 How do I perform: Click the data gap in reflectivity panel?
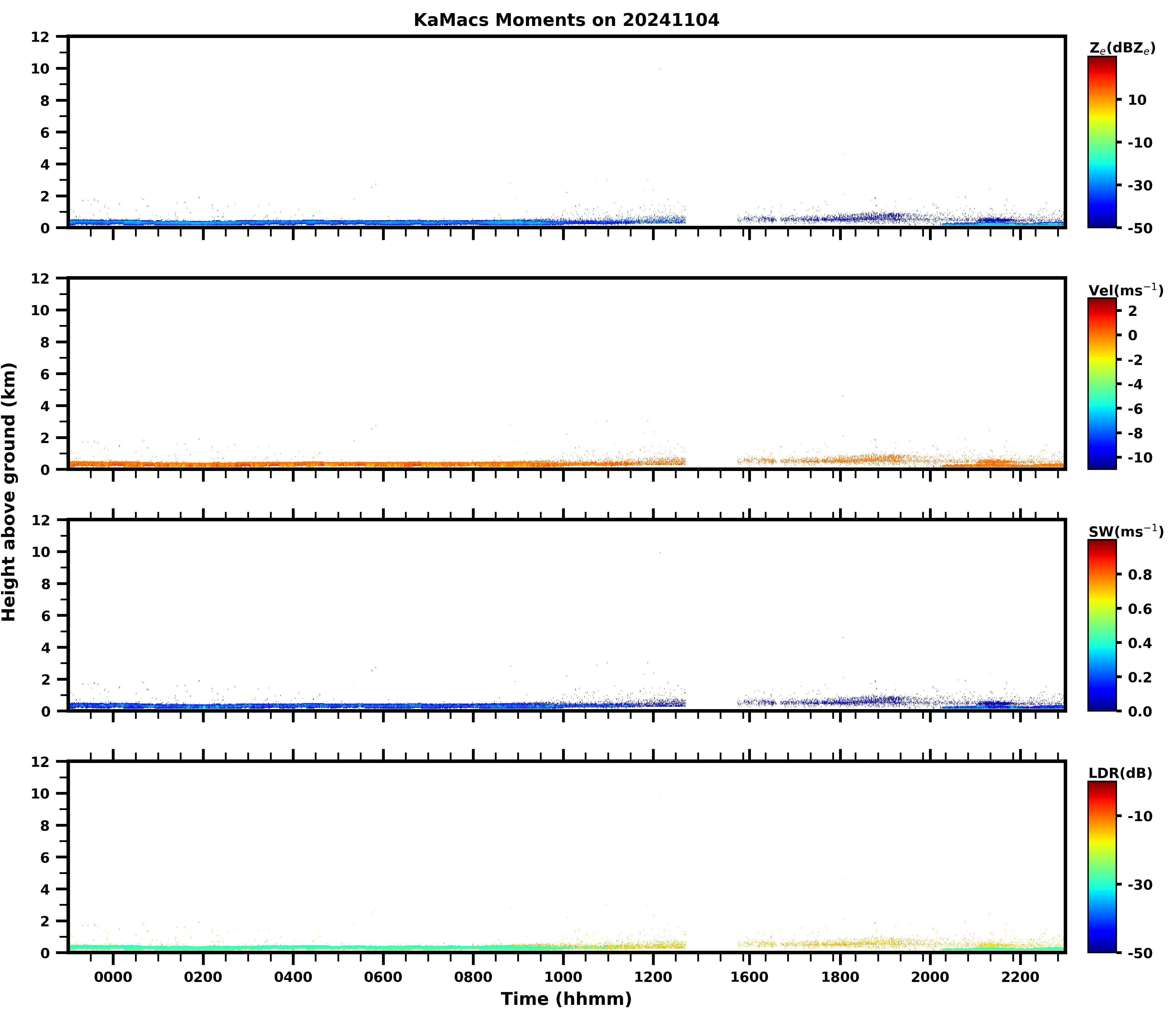711,219
